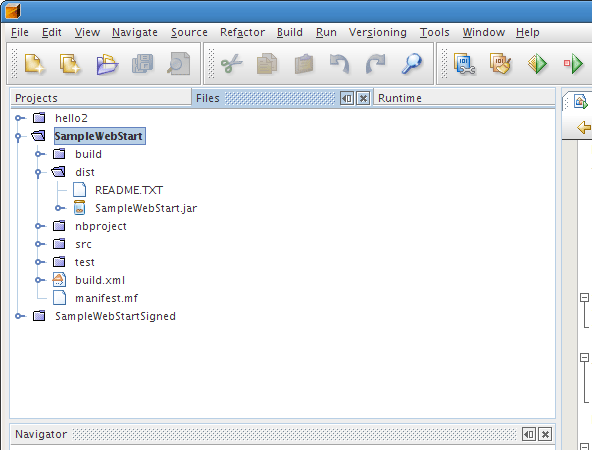
Task: Expand the SampleWebStart.jar archive node
Action: [x=59, y=208]
